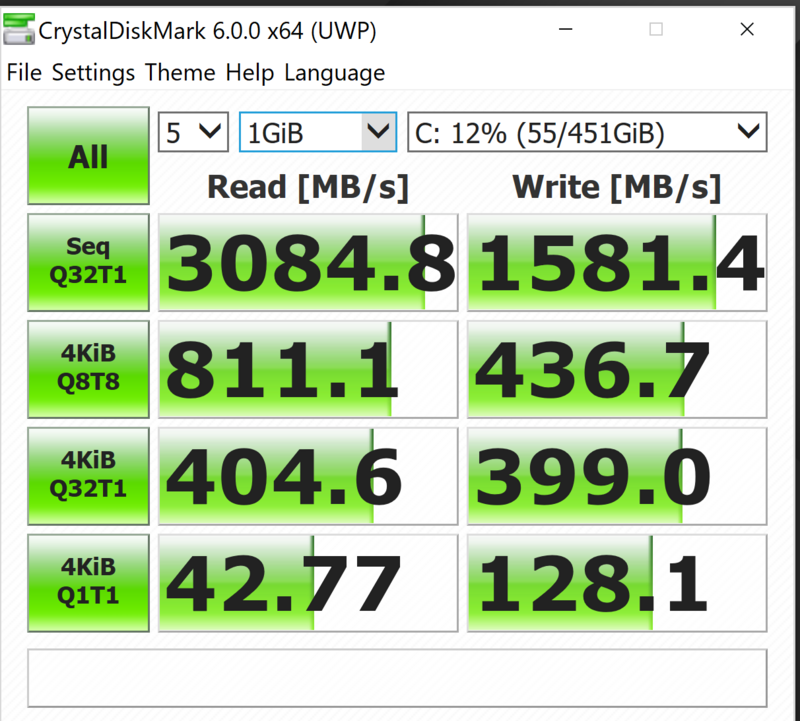Select the Seq write result 1581.4
This screenshot has height=721, width=800.
(x=617, y=262)
